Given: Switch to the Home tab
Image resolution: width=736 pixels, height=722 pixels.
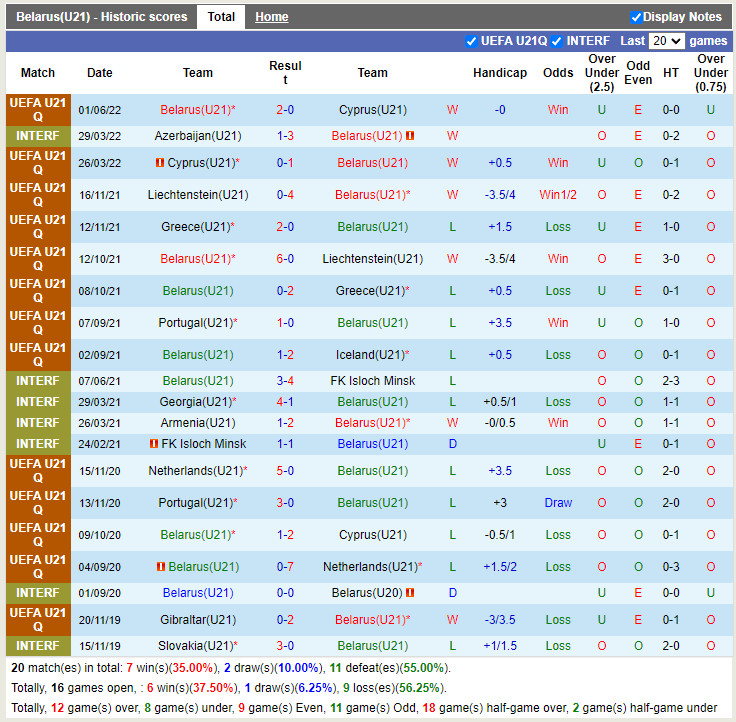Looking at the screenshot, I should point(271,17).
